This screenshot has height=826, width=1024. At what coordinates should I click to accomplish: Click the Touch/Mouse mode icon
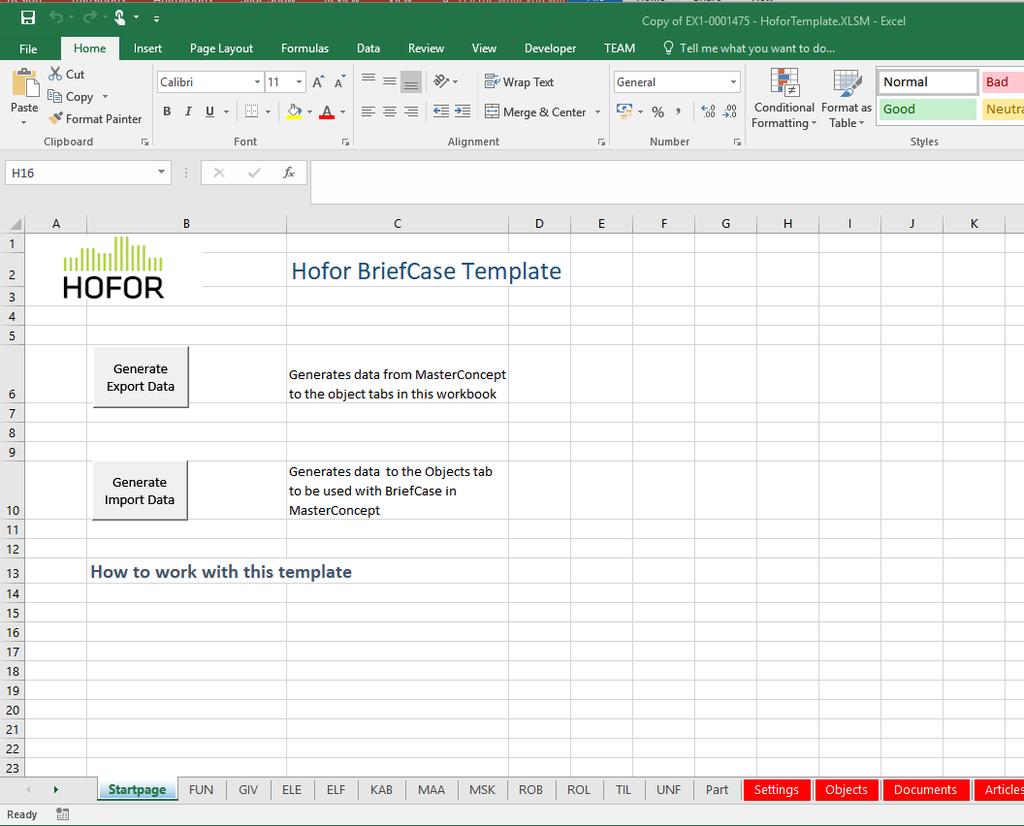[x=120, y=18]
